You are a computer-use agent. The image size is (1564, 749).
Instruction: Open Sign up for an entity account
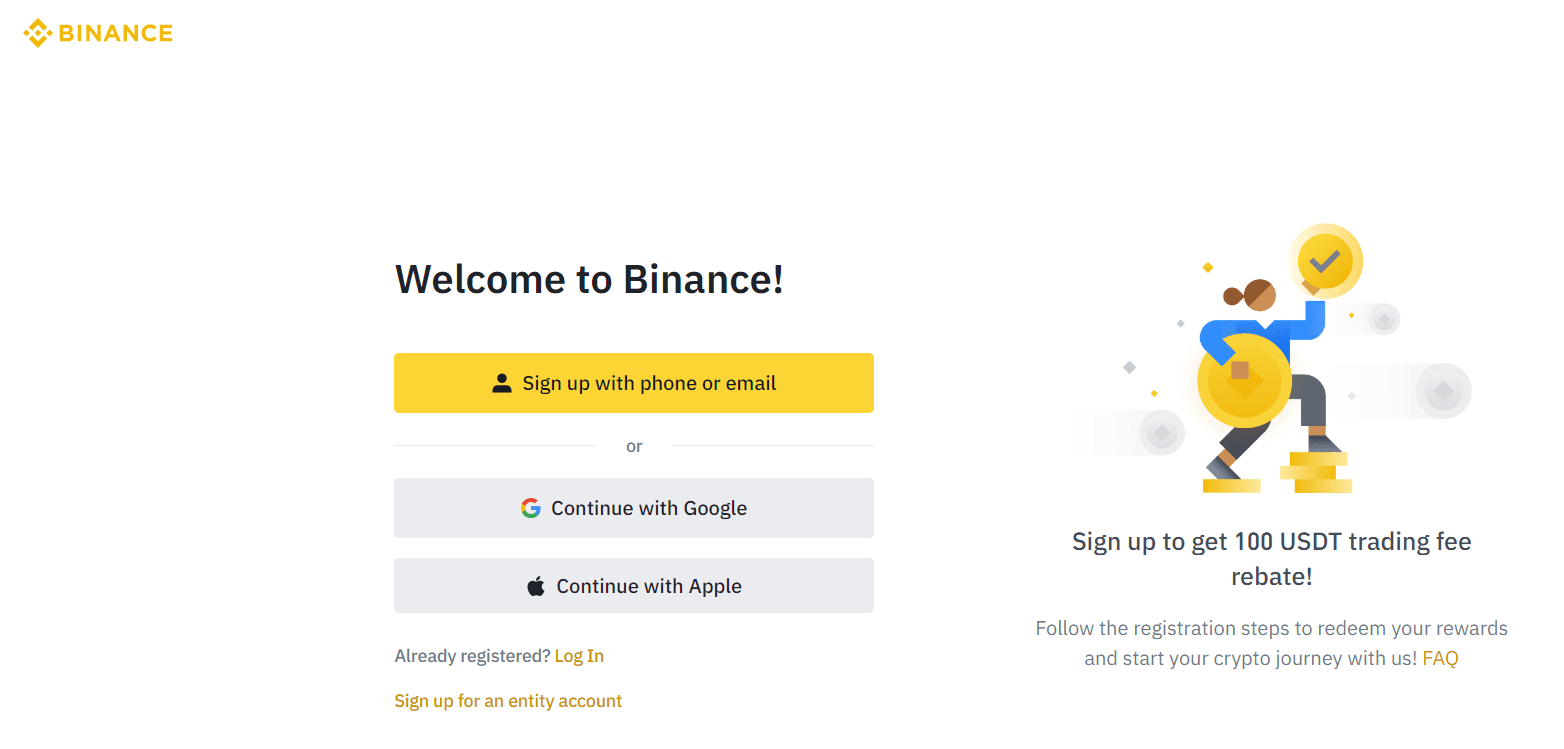(508, 701)
